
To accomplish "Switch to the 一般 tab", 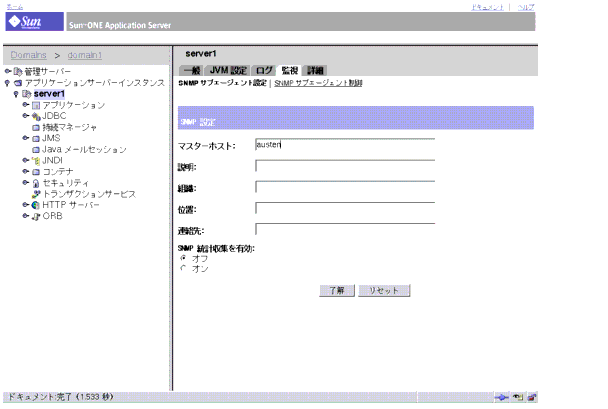I will coord(191,70).
